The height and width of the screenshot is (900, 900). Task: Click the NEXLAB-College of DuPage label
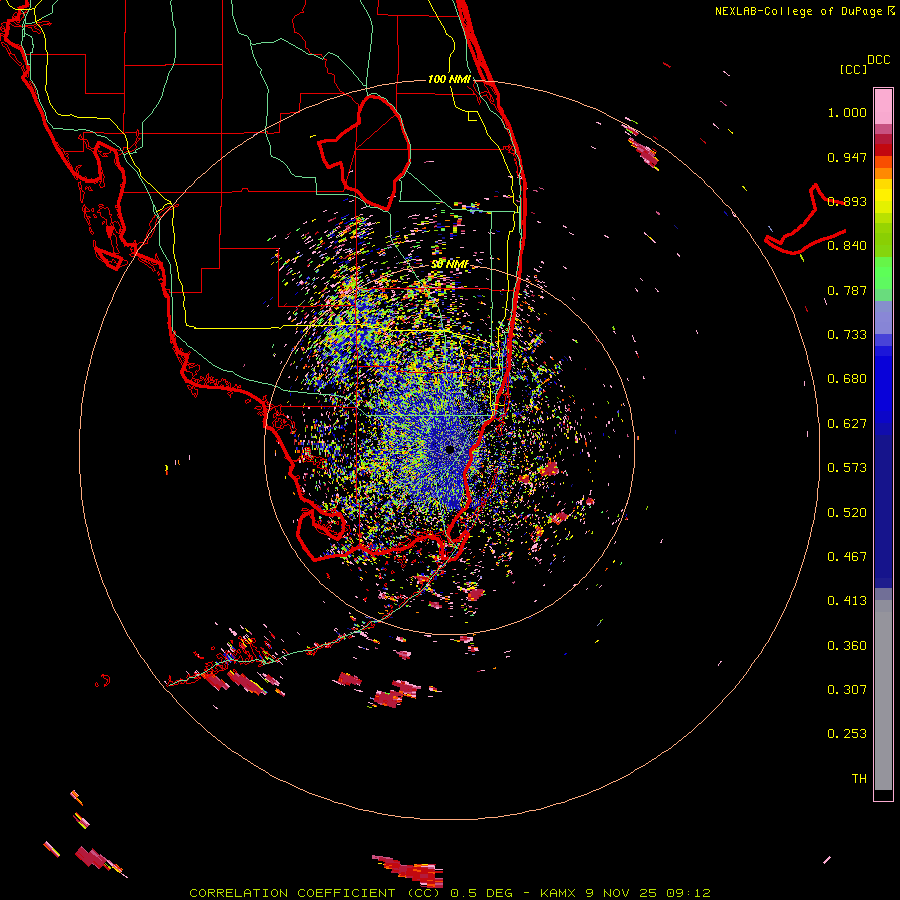798,11
